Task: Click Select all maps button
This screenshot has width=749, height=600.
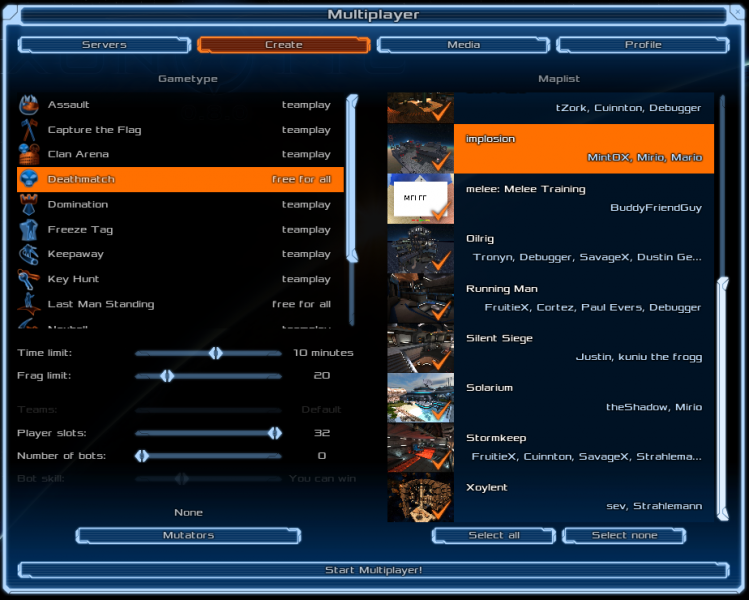Action: [494, 535]
